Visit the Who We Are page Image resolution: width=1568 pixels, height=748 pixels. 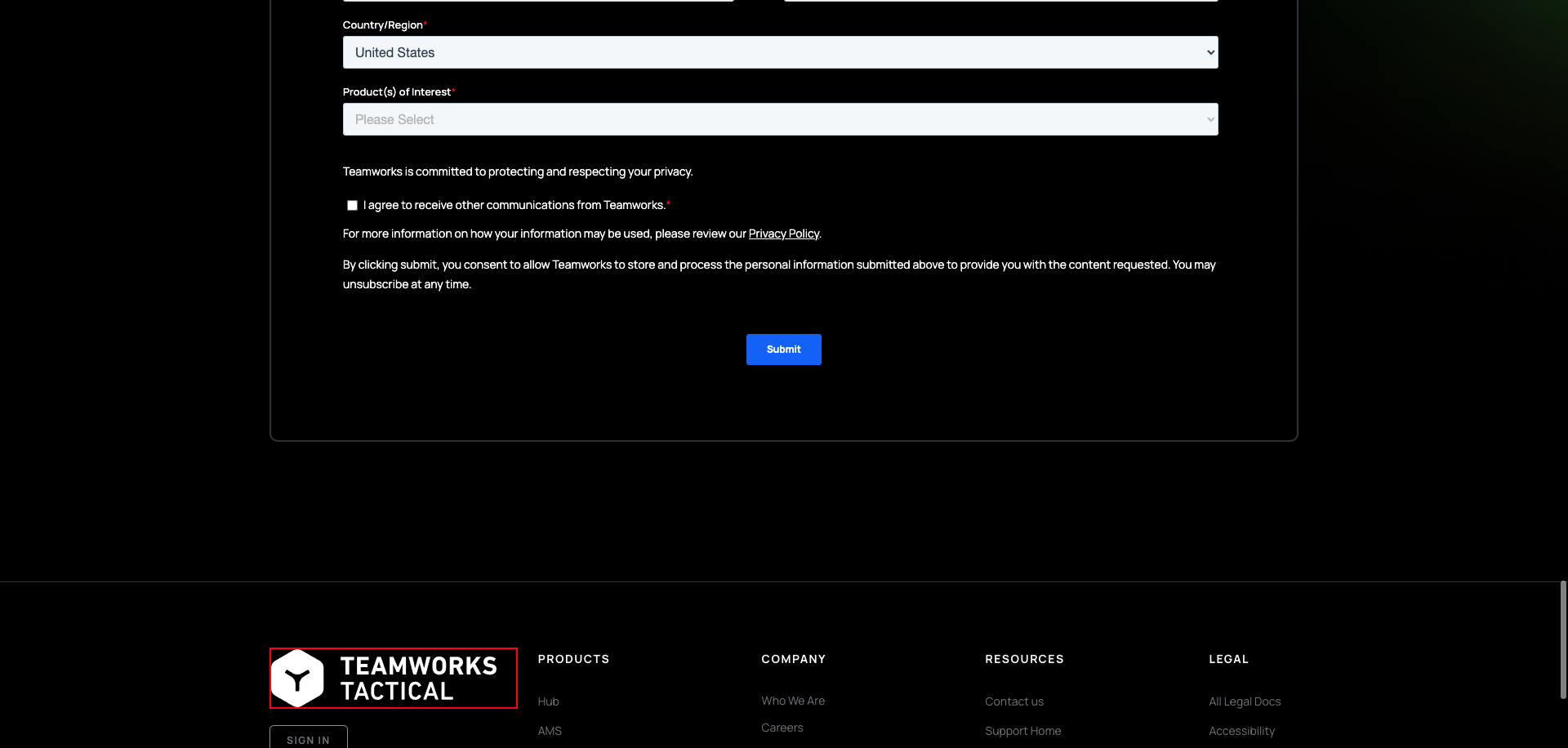pos(792,701)
